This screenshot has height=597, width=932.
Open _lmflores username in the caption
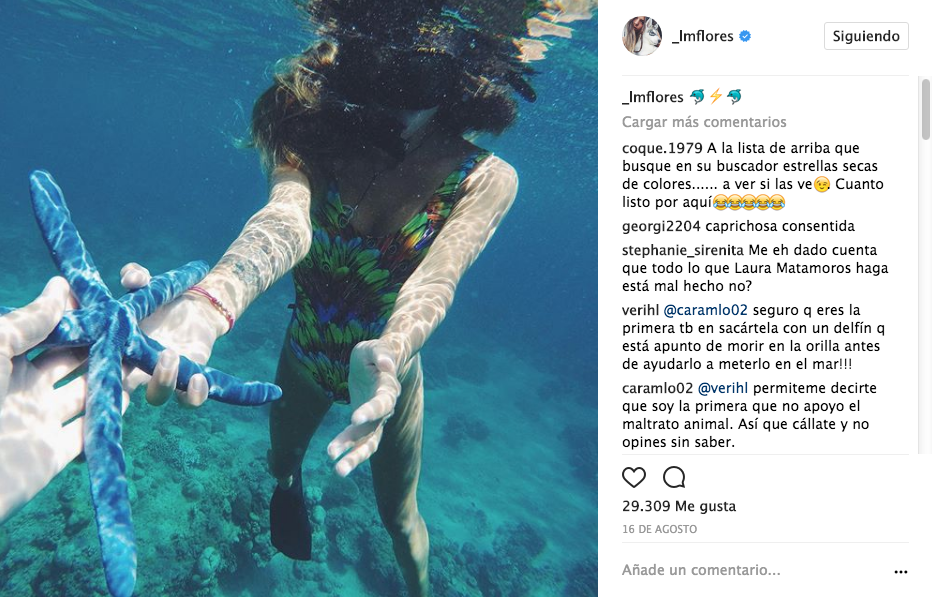pos(653,97)
